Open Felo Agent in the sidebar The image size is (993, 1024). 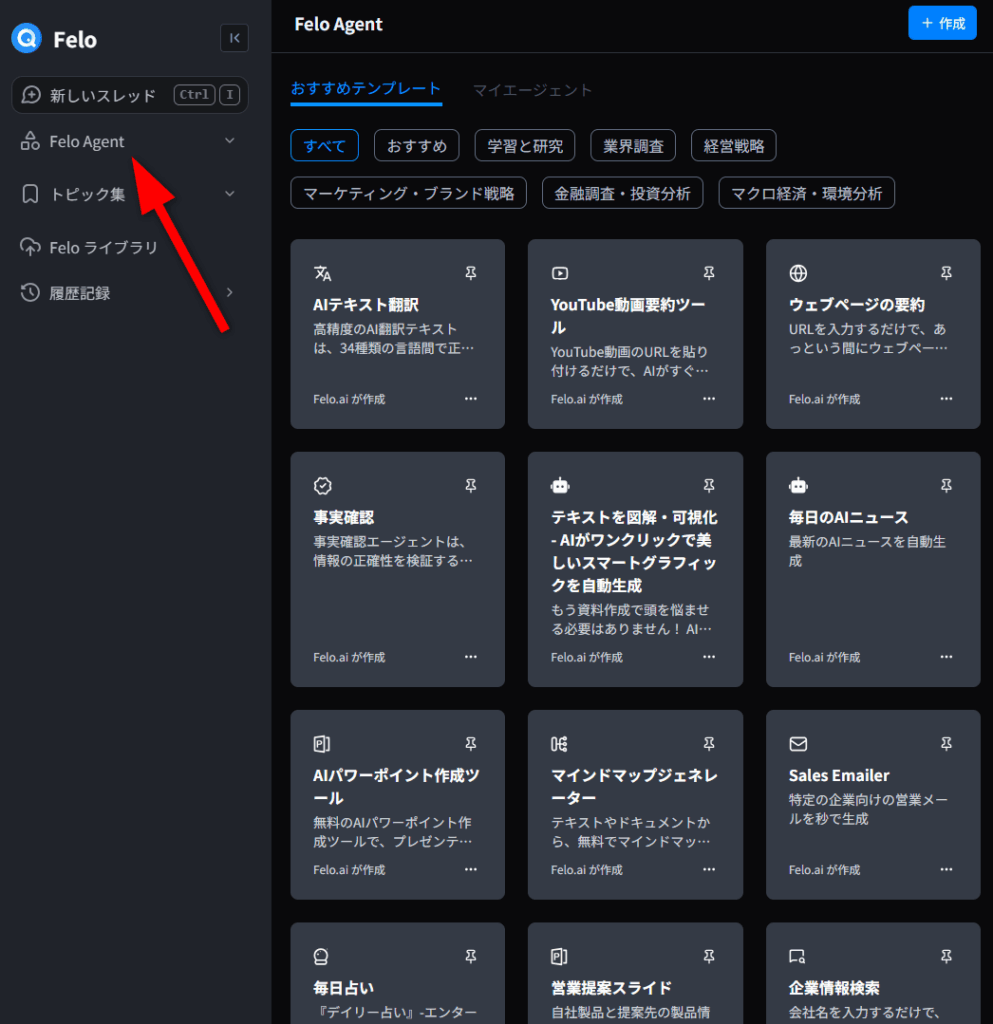tap(86, 141)
